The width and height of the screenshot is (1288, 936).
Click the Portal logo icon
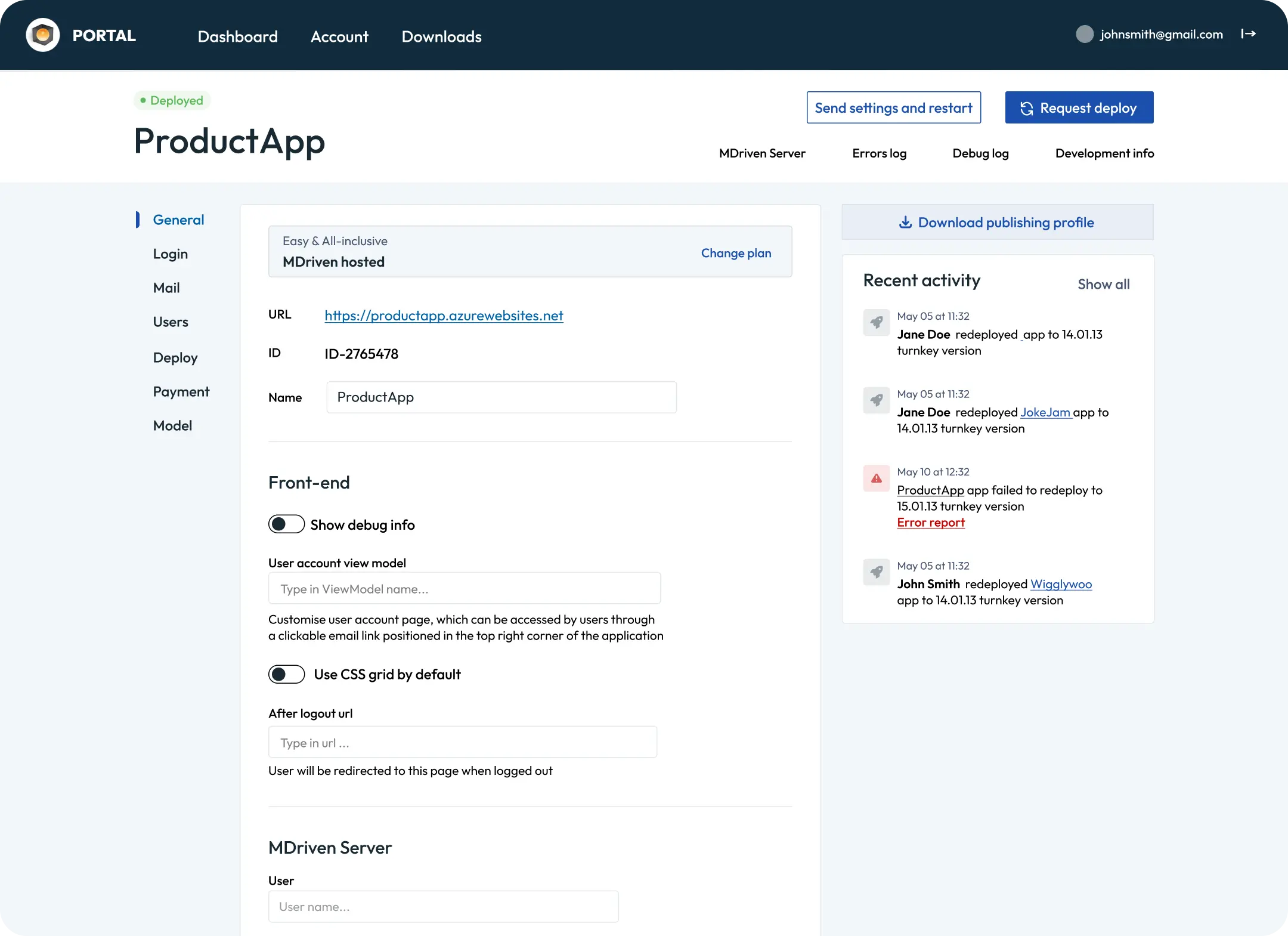(x=43, y=35)
